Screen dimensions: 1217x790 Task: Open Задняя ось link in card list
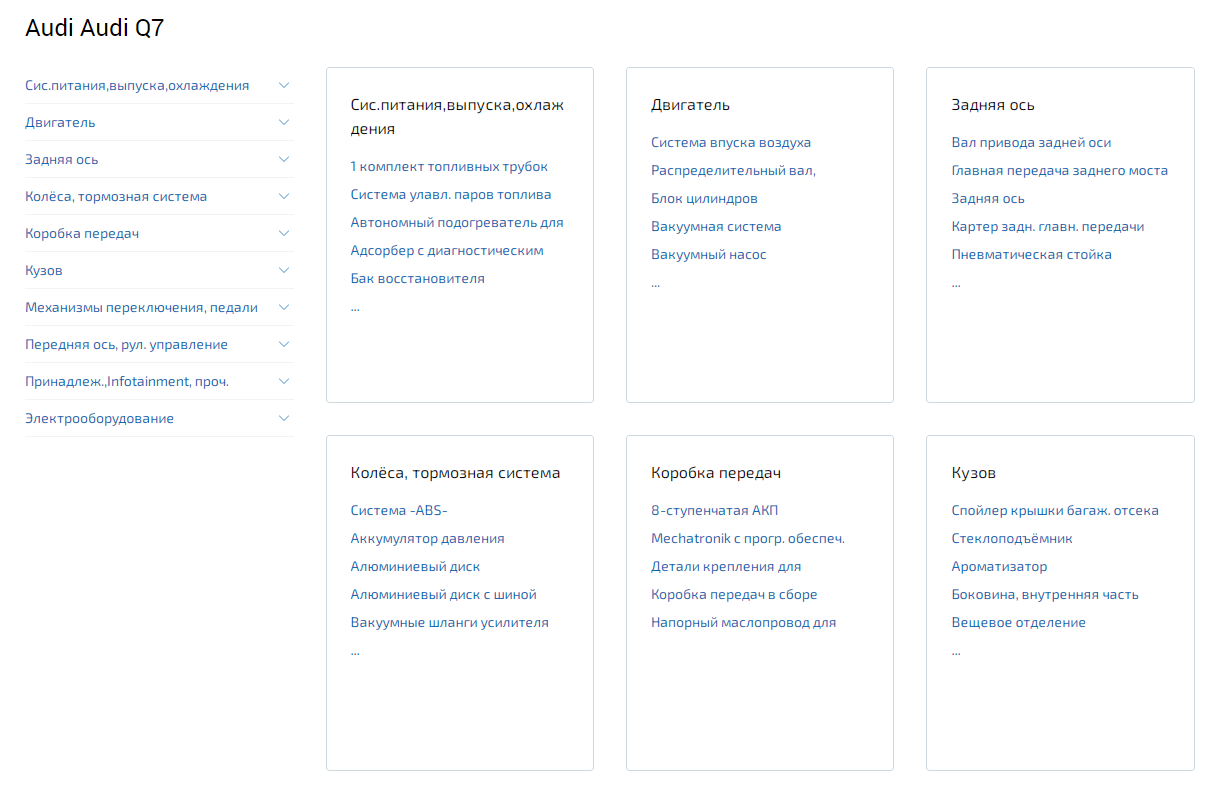coord(988,199)
